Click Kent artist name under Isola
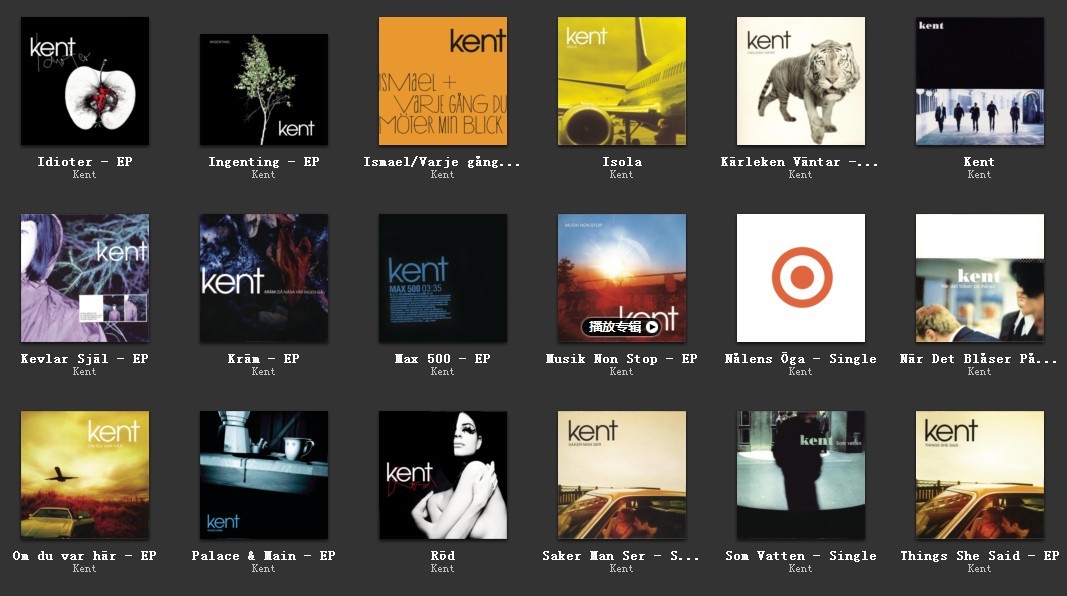The image size is (1067, 596). (x=621, y=175)
